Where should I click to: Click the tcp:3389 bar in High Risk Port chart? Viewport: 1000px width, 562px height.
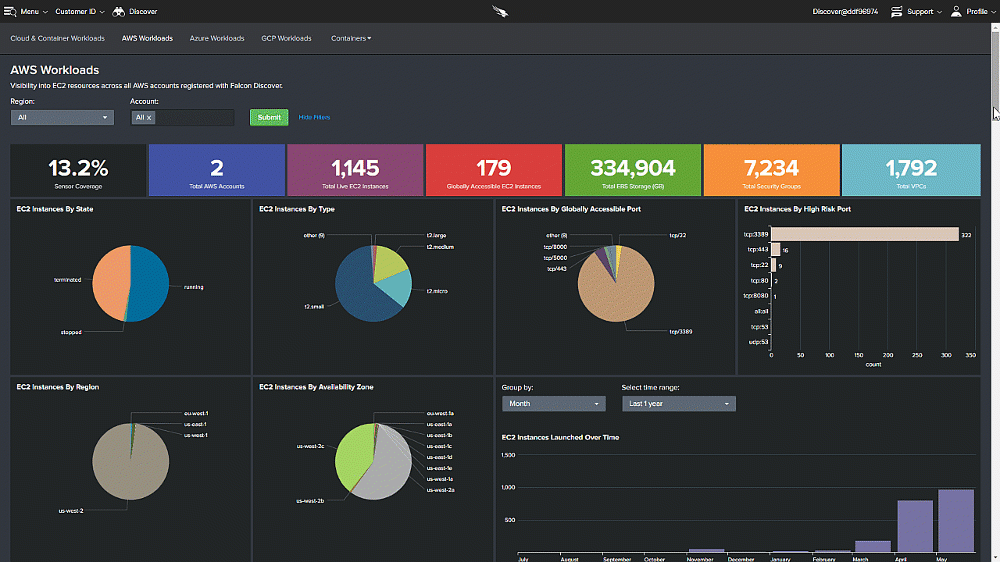[x=864, y=235]
